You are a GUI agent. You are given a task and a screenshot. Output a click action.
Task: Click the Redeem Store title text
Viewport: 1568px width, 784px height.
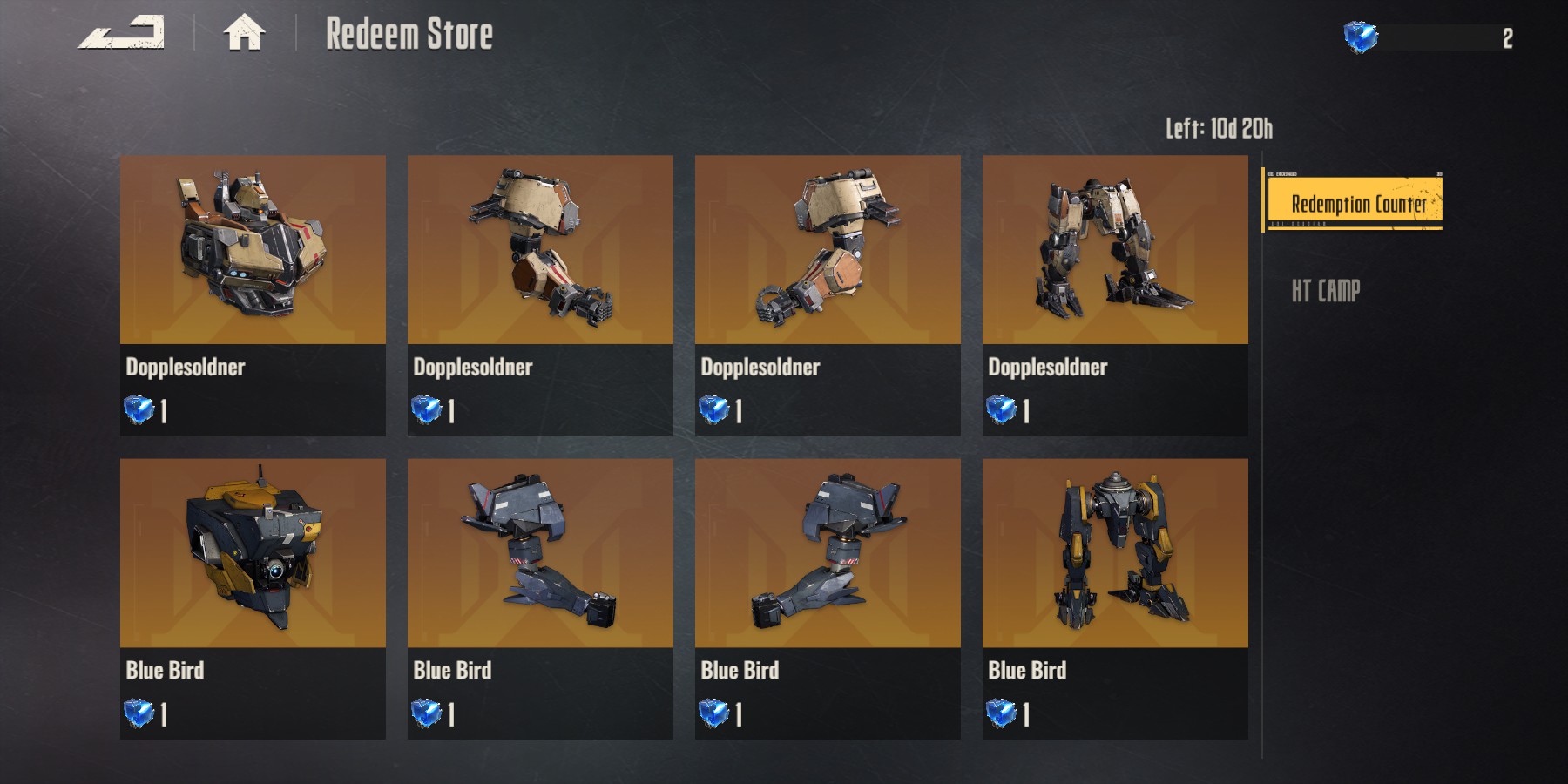[x=409, y=35]
